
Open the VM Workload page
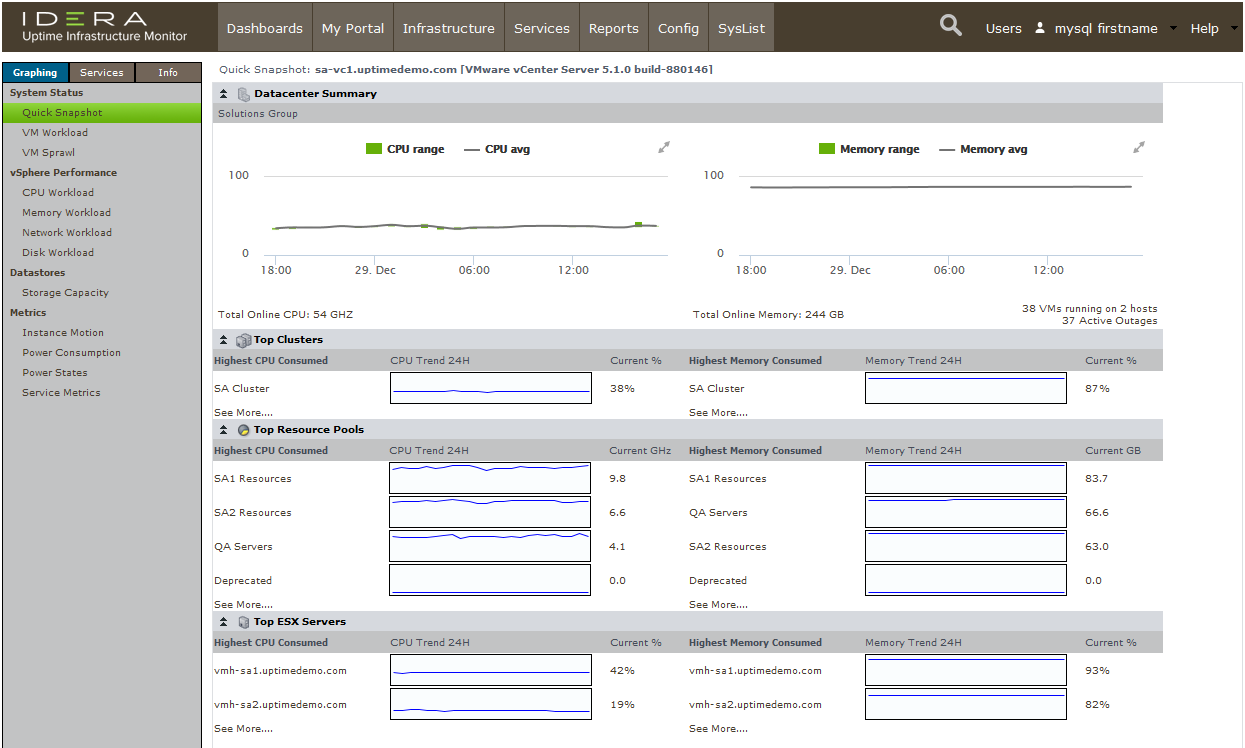(55, 133)
